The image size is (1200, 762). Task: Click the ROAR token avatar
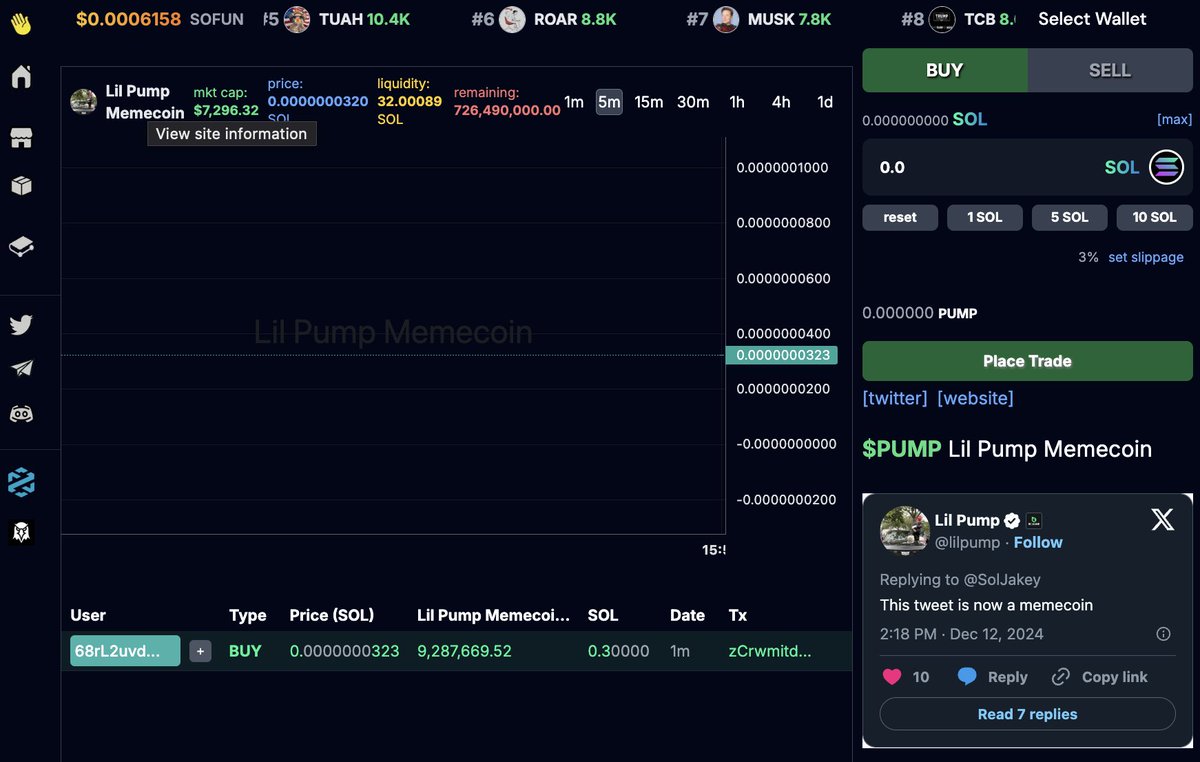tap(512, 19)
